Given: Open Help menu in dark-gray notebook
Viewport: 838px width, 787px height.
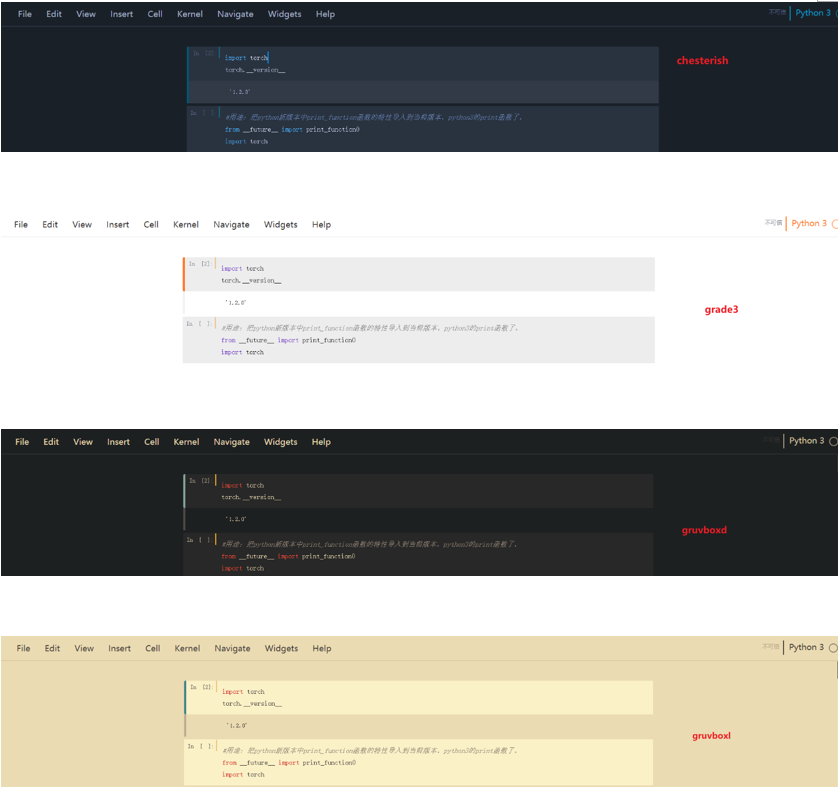Looking at the screenshot, I should pos(321,442).
